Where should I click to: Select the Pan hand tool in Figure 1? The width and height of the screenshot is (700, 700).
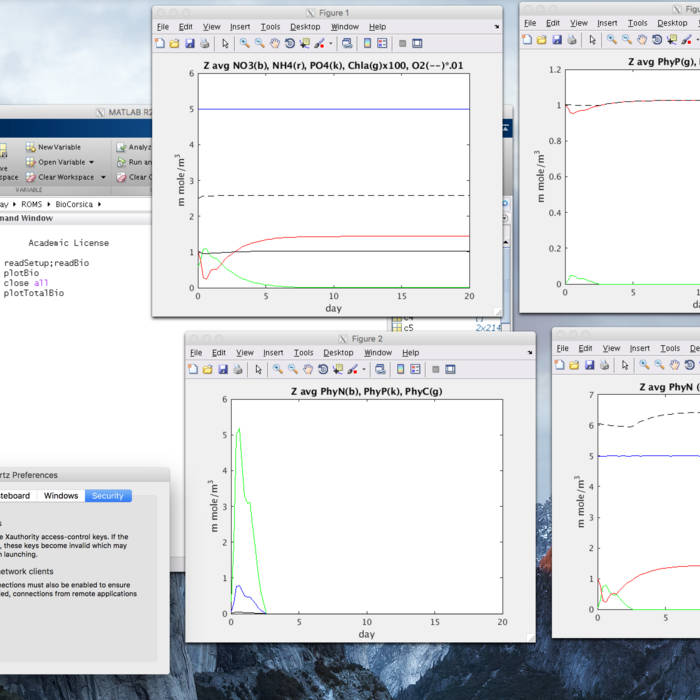(x=274, y=43)
